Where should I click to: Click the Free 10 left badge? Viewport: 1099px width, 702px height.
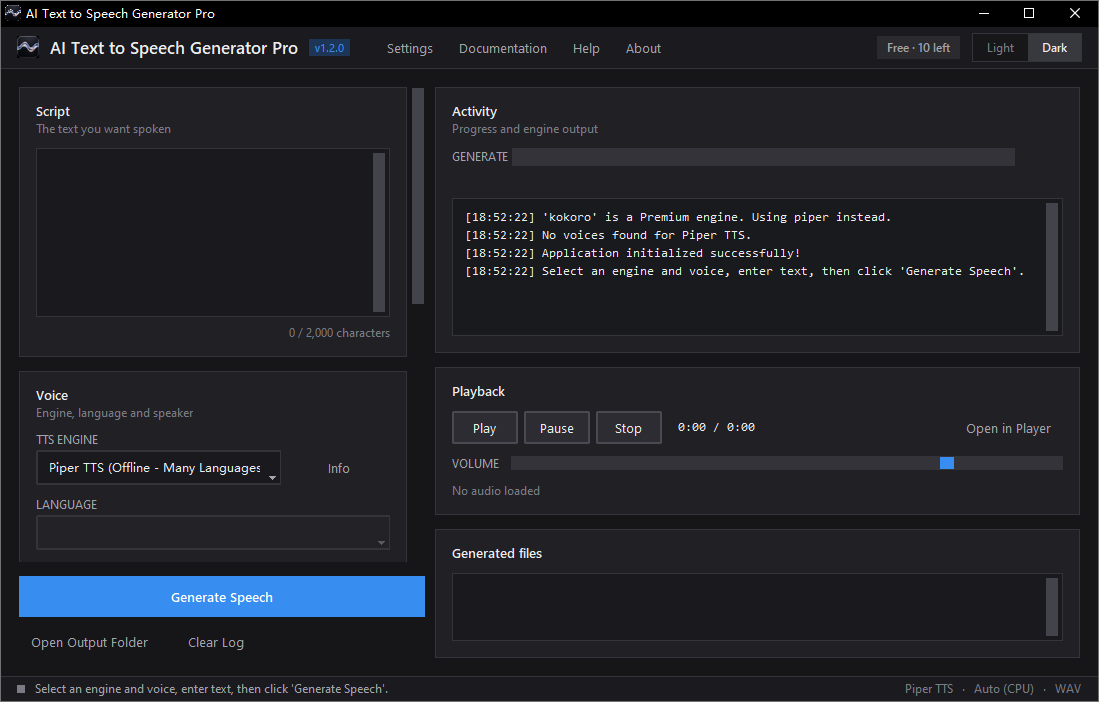(918, 48)
